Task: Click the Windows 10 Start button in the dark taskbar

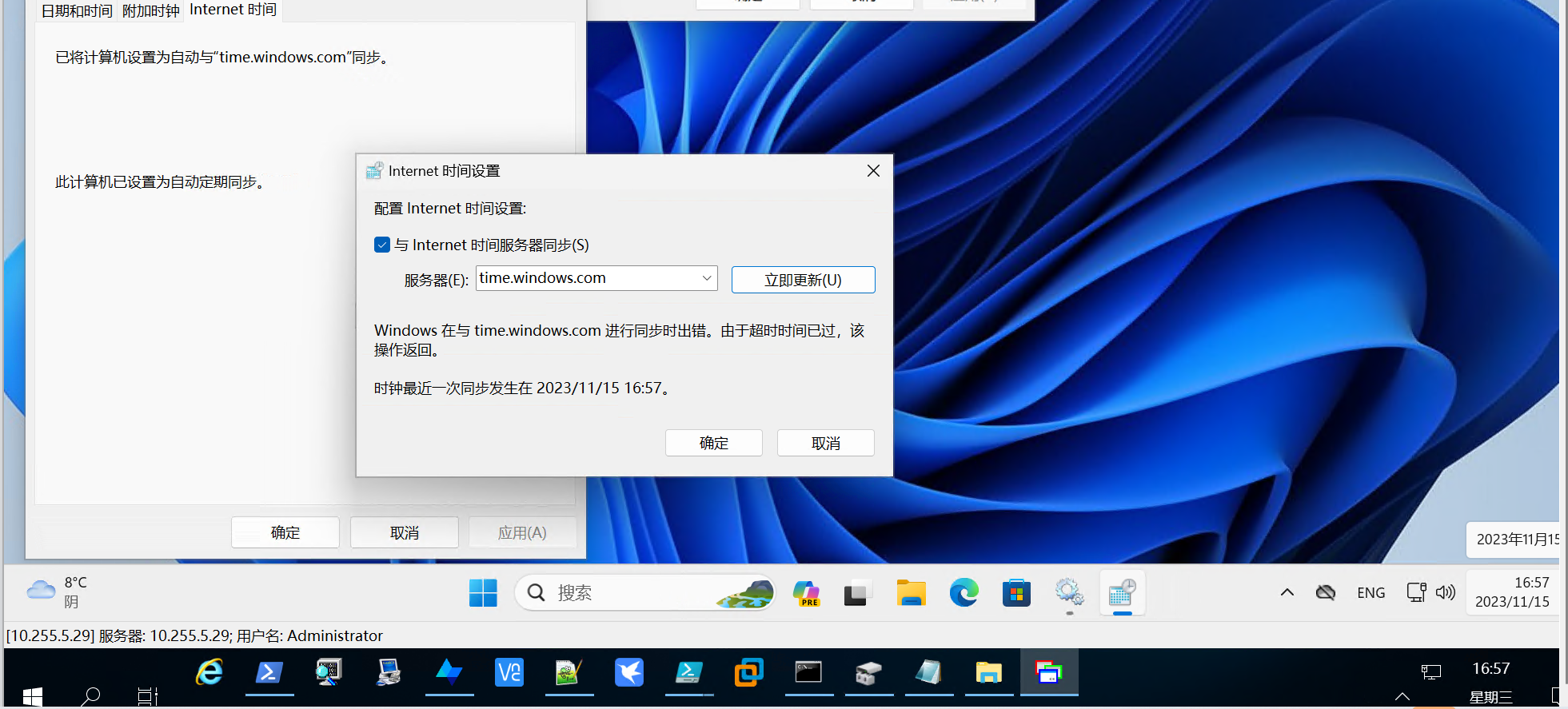Action: [32, 696]
